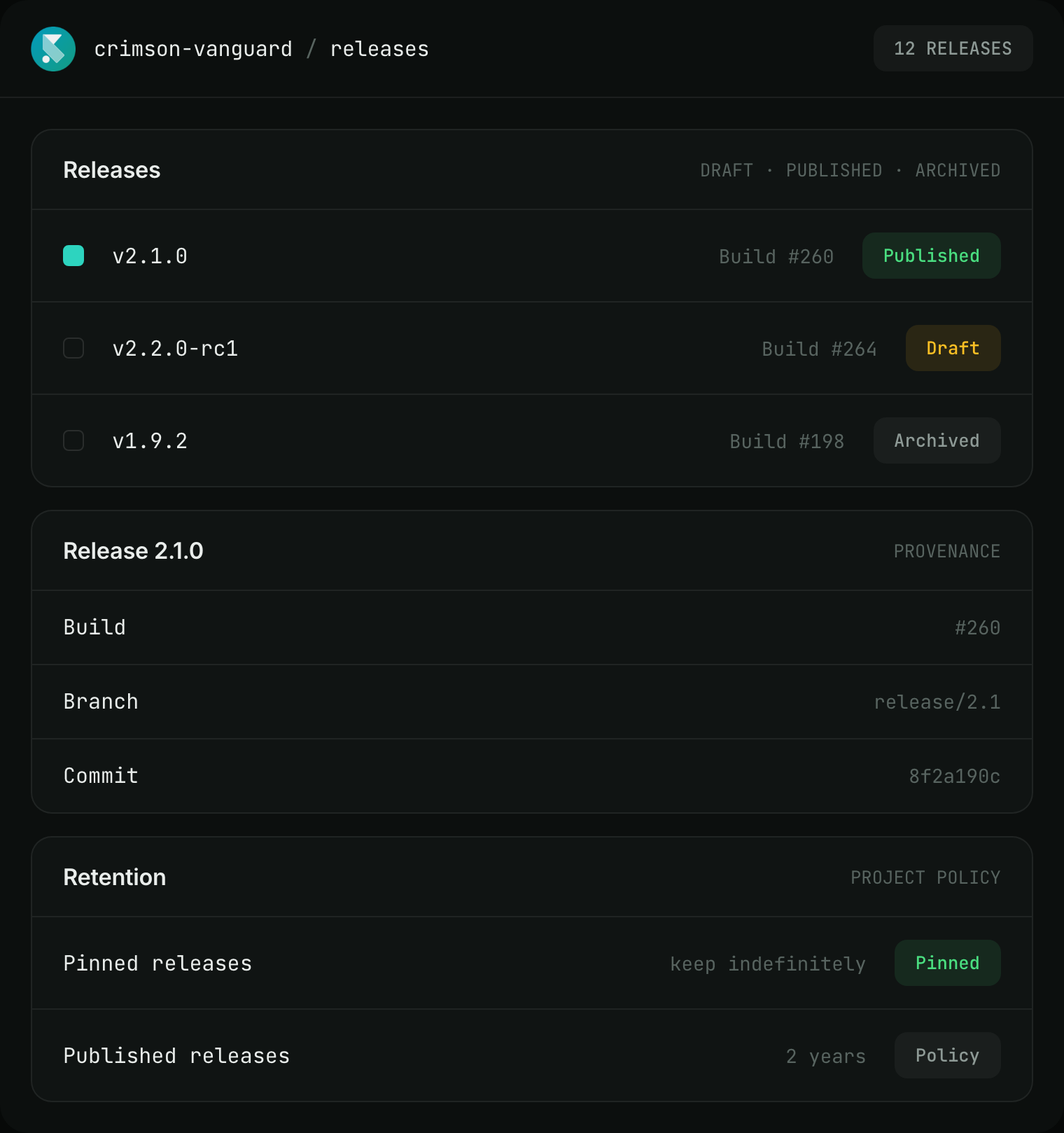Click the Commit row label
The image size is (1064, 1133).
[101, 776]
